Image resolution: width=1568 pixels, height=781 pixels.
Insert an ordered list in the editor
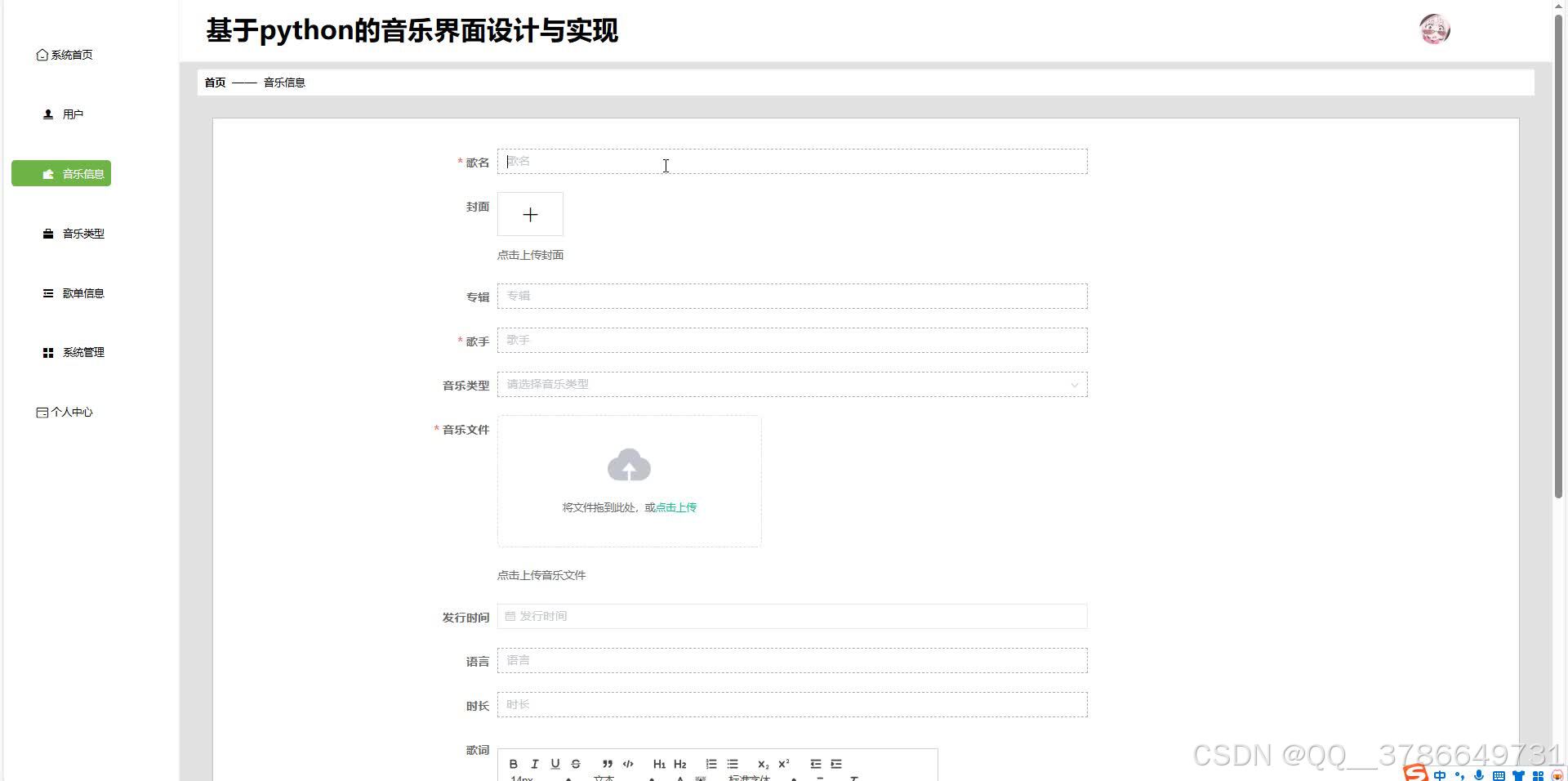(x=711, y=764)
